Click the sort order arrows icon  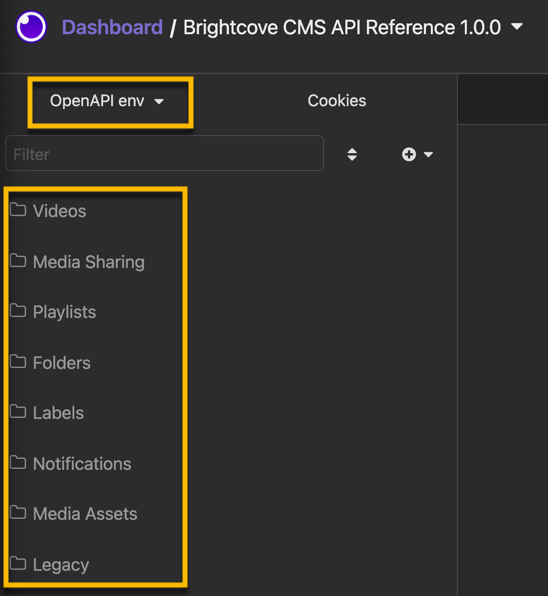tap(352, 154)
